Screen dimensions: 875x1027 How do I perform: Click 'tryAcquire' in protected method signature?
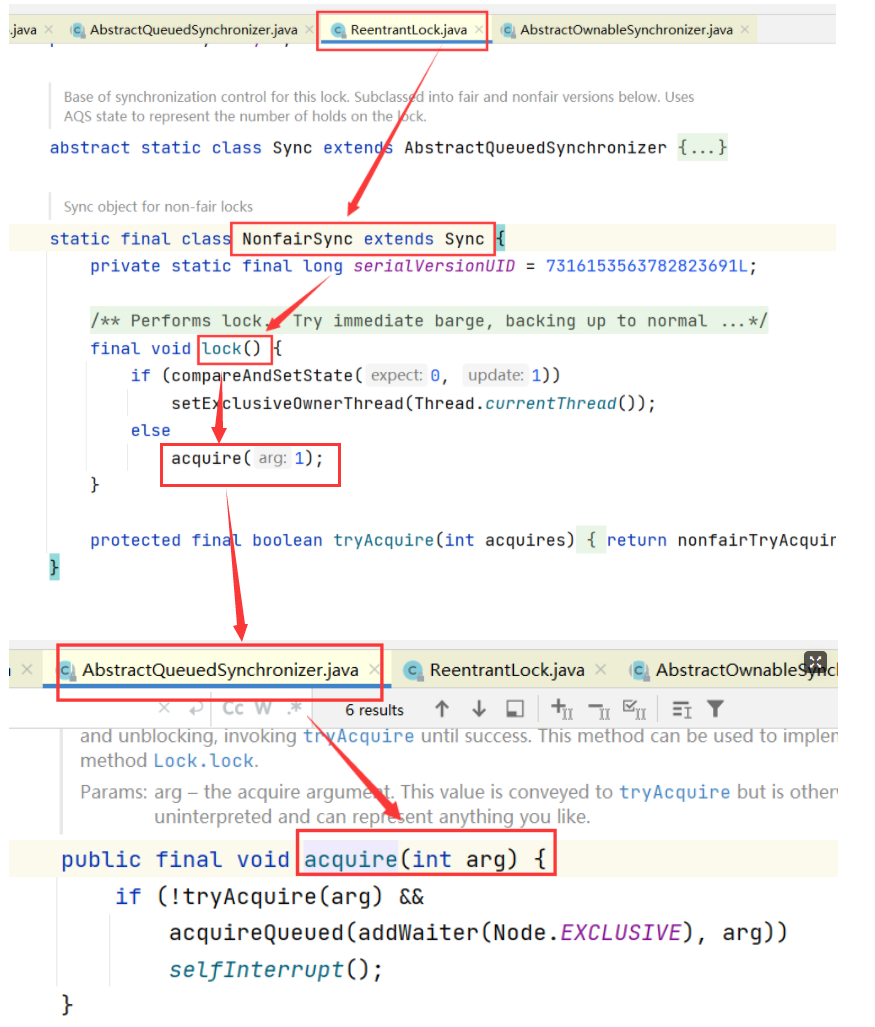pyautogui.click(x=383, y=540)
